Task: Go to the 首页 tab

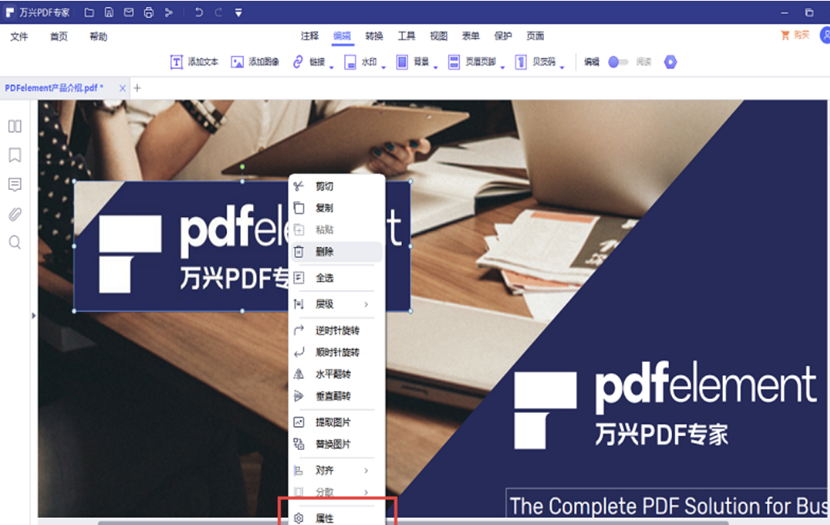Action: click(59, 37)
